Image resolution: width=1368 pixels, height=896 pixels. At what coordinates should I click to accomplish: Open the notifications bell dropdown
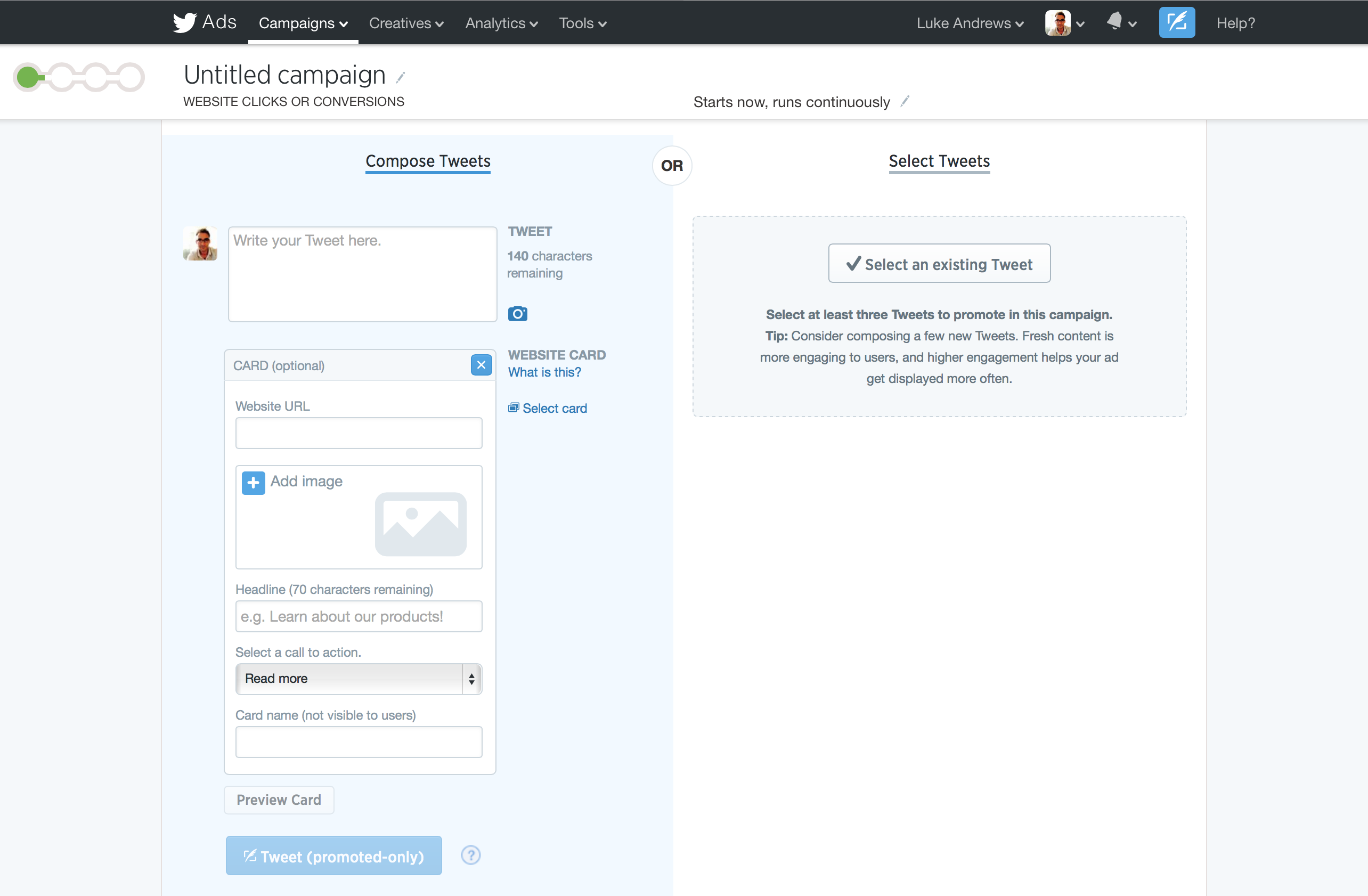point(1121,22)
